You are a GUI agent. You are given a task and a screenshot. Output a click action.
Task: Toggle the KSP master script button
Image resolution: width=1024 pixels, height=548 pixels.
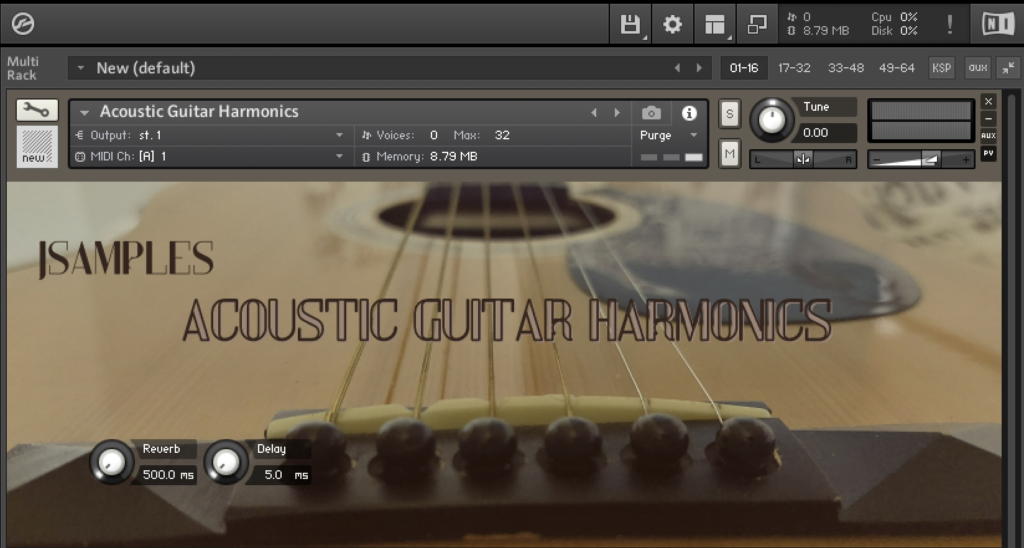click(941, 68)
